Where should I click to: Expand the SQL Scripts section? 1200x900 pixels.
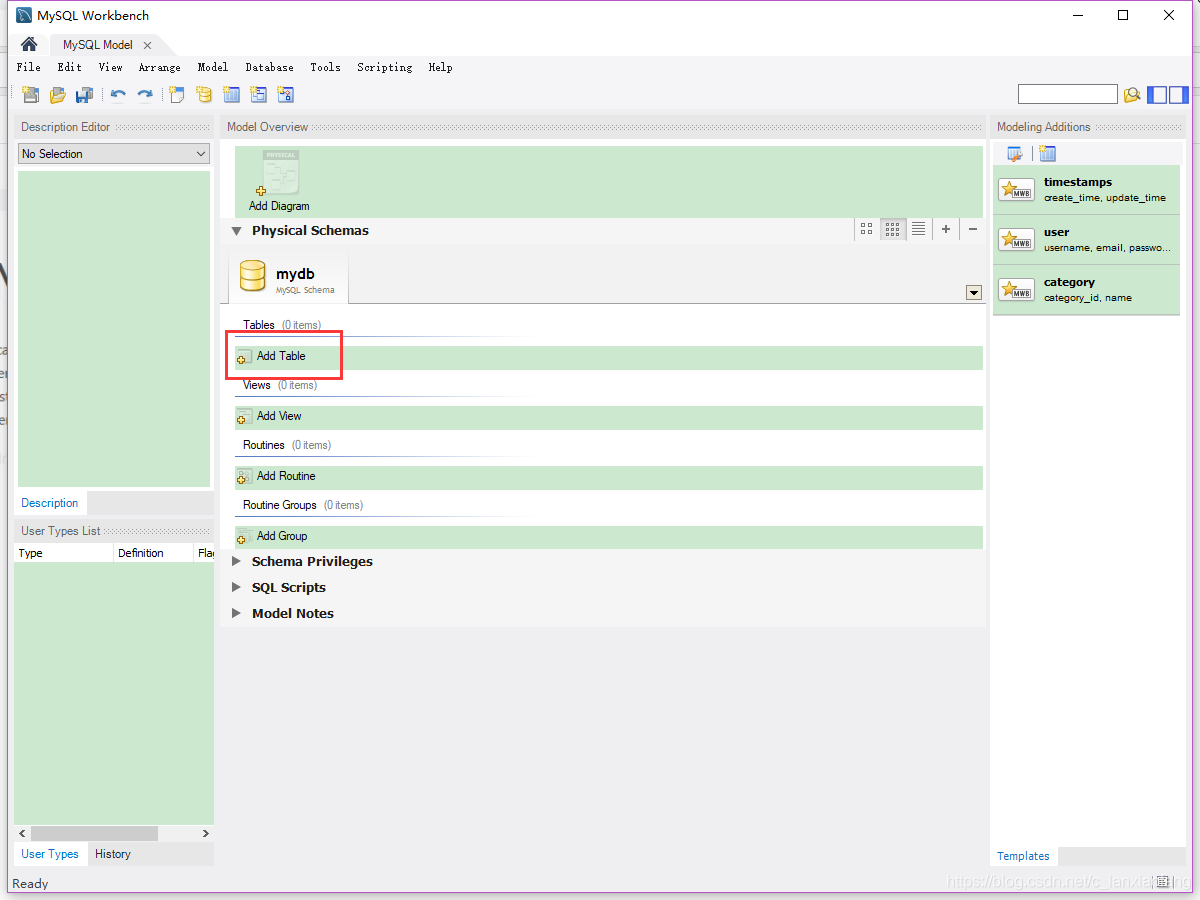pyautogui.click(x=237, y=588)
